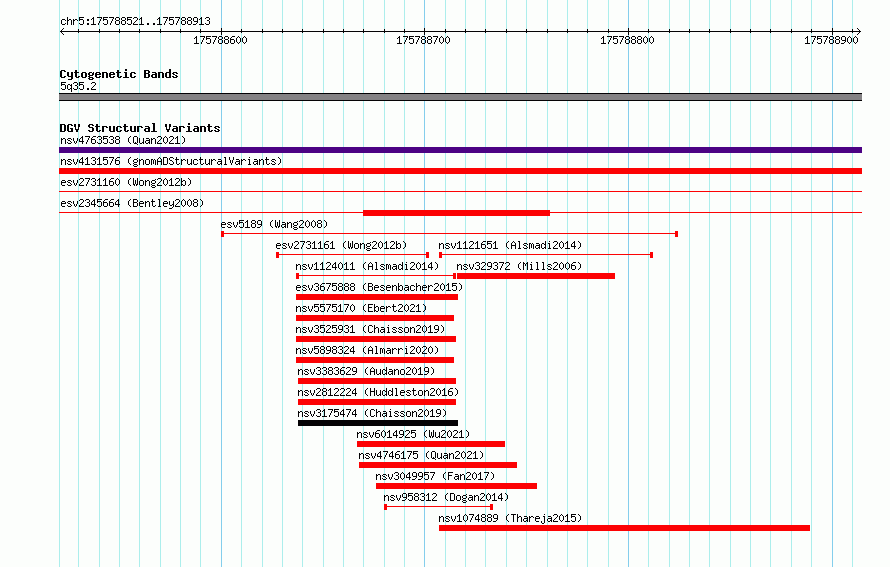Click the nsv4746175 (Quan2021) label
The image size is (890, 567).
(421, 455)
